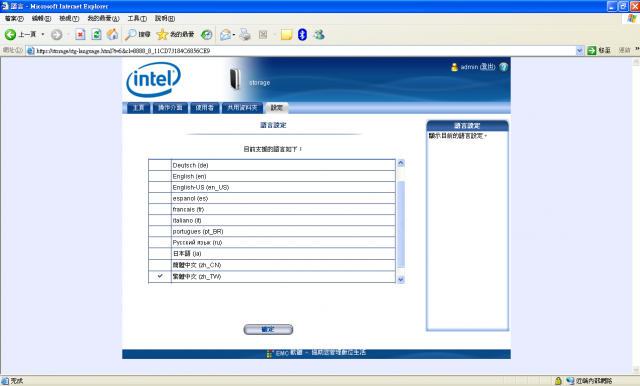Select English-US (en_US) language row
This screenshot has width=640, height=386.
click(272, 187)
